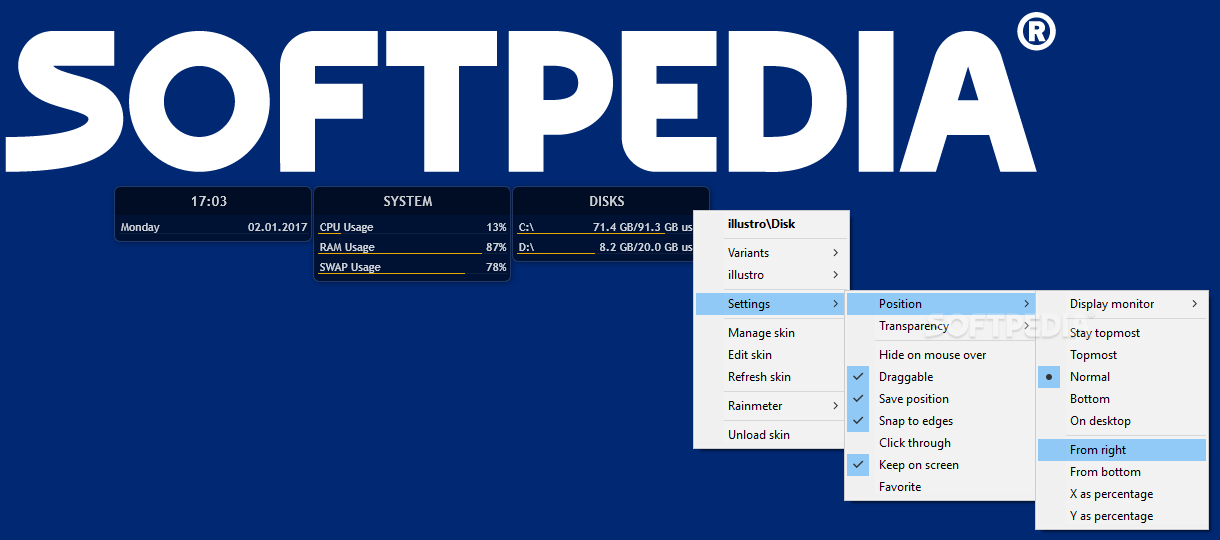The width and height of the screenshot is (1220, 540).
Task: Click the Monday day label
Action: tap(140, 227)
